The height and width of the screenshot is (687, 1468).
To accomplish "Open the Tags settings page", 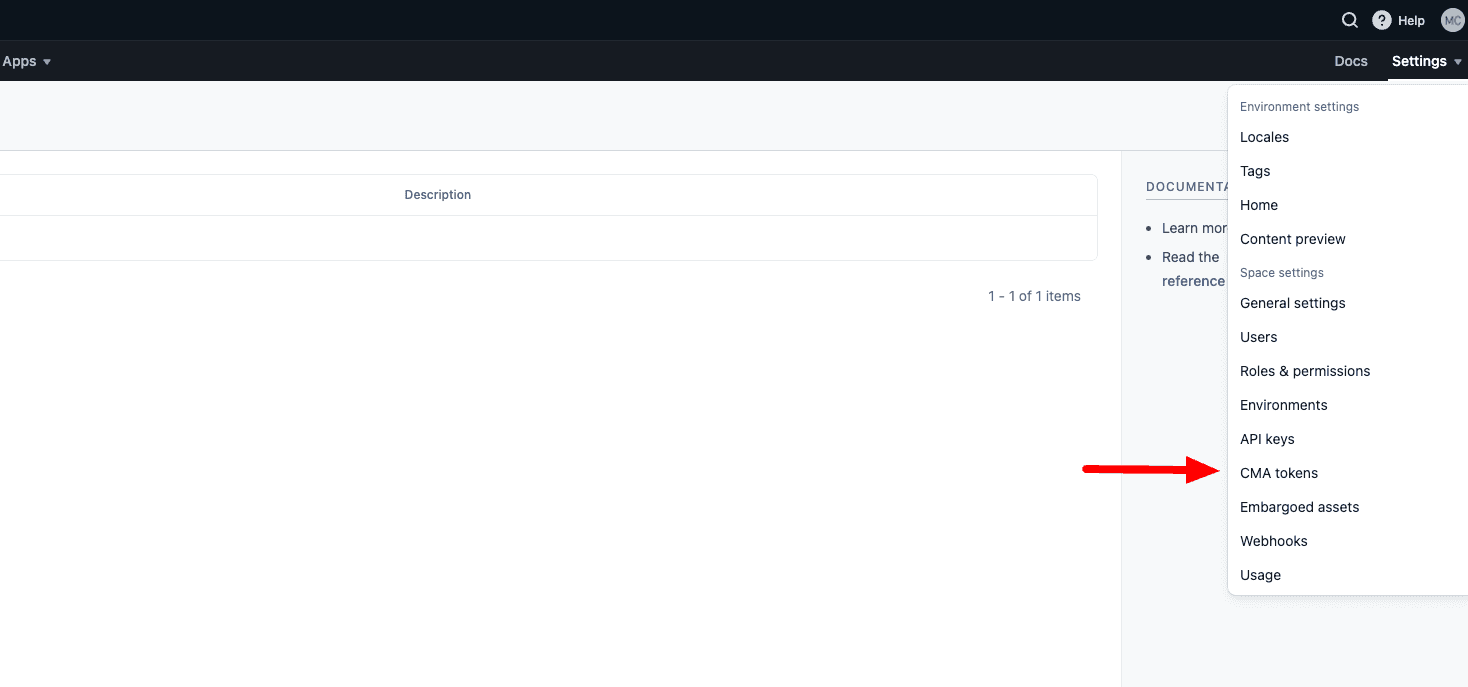I will click(1254, 170).
